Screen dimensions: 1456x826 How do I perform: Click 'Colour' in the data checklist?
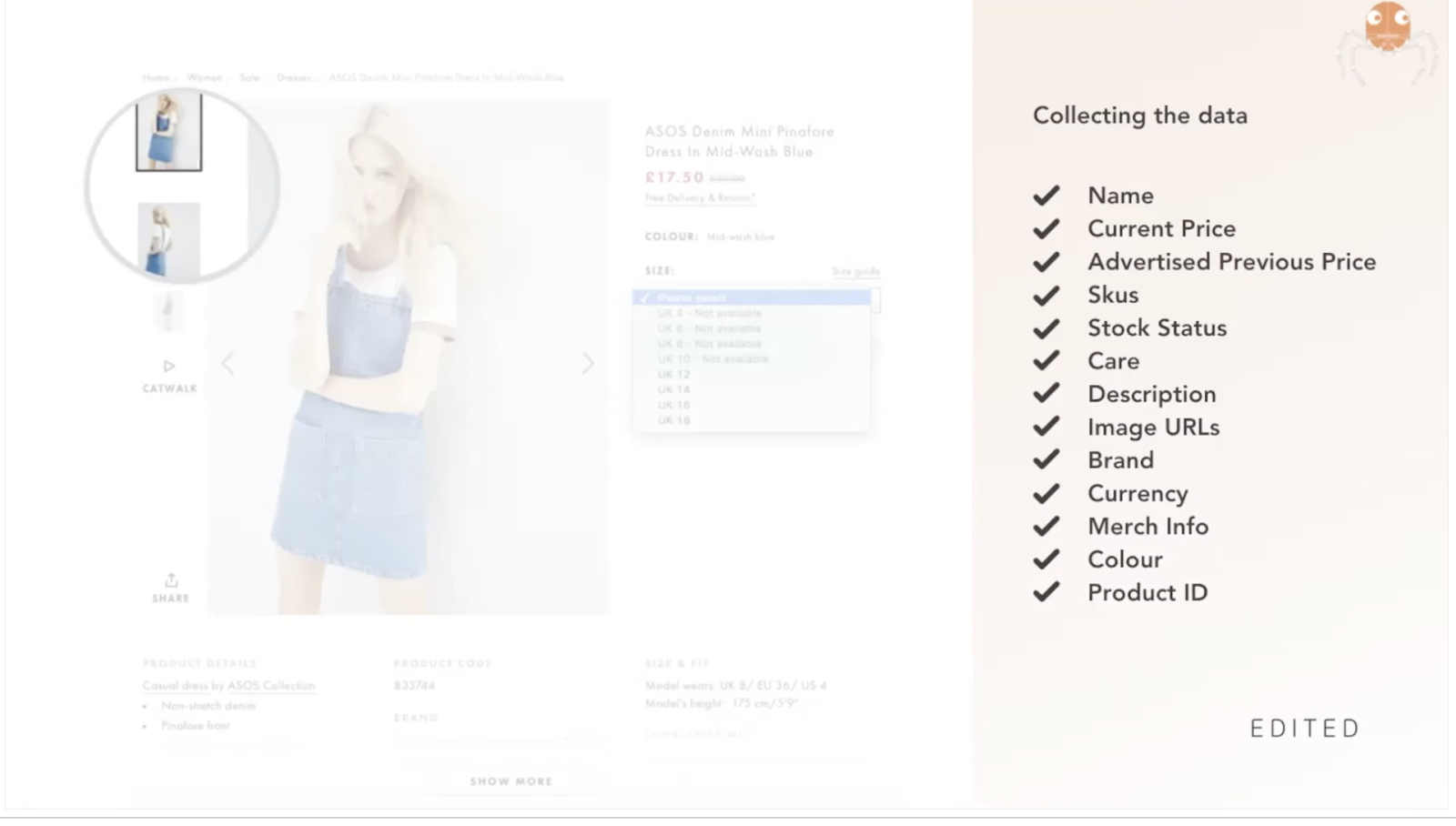tap(1126, 559)
